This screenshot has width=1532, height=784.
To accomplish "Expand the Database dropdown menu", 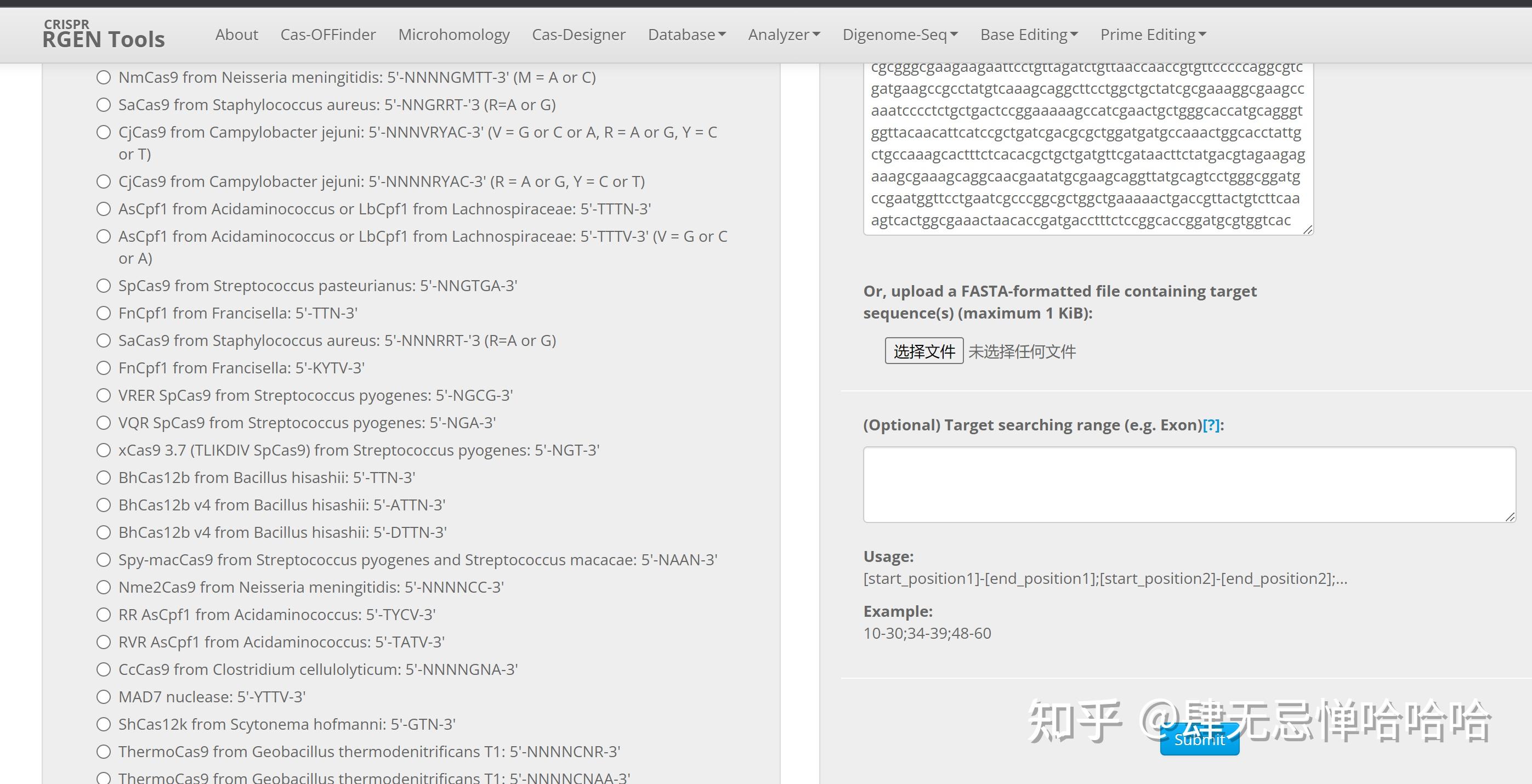I will tap(686, 35).
